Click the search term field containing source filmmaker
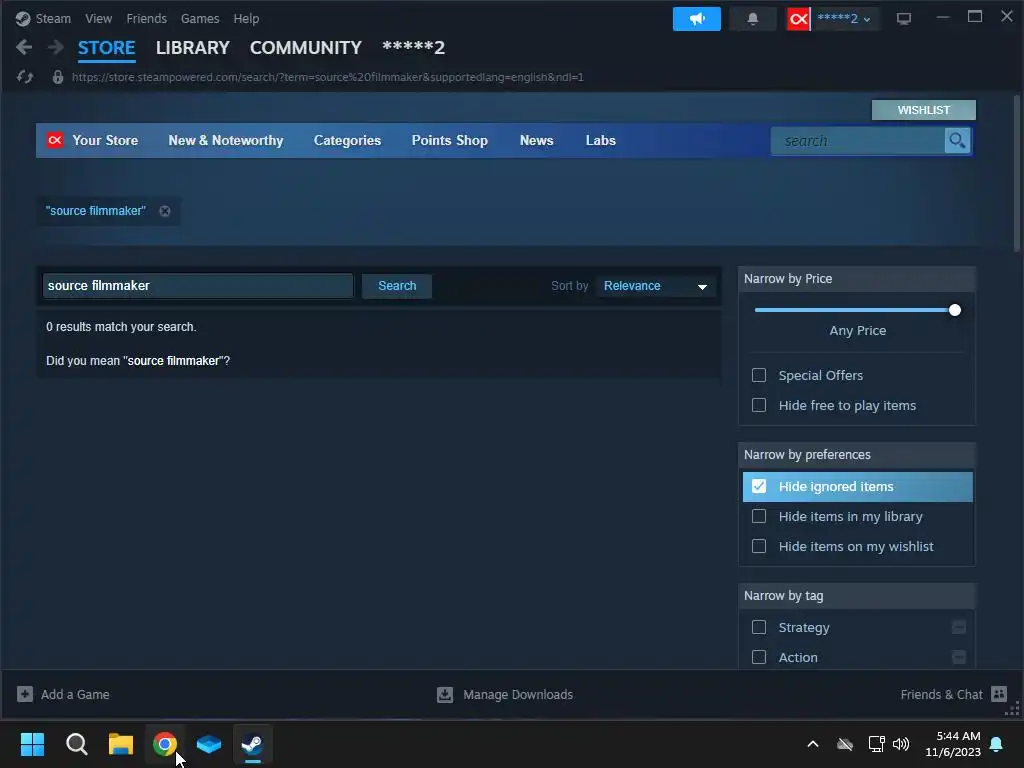Viewport: 1024px width, 768px height. point(198,286)
